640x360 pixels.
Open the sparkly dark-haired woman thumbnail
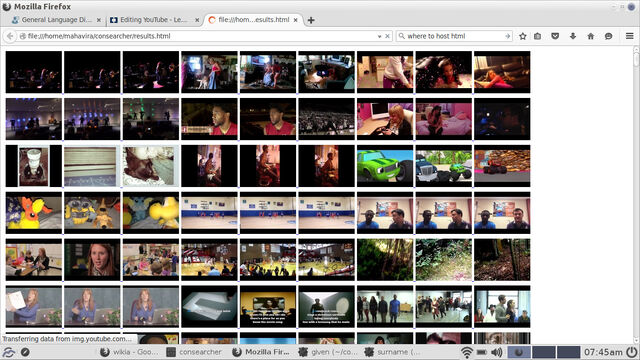(x=444, y=72)
